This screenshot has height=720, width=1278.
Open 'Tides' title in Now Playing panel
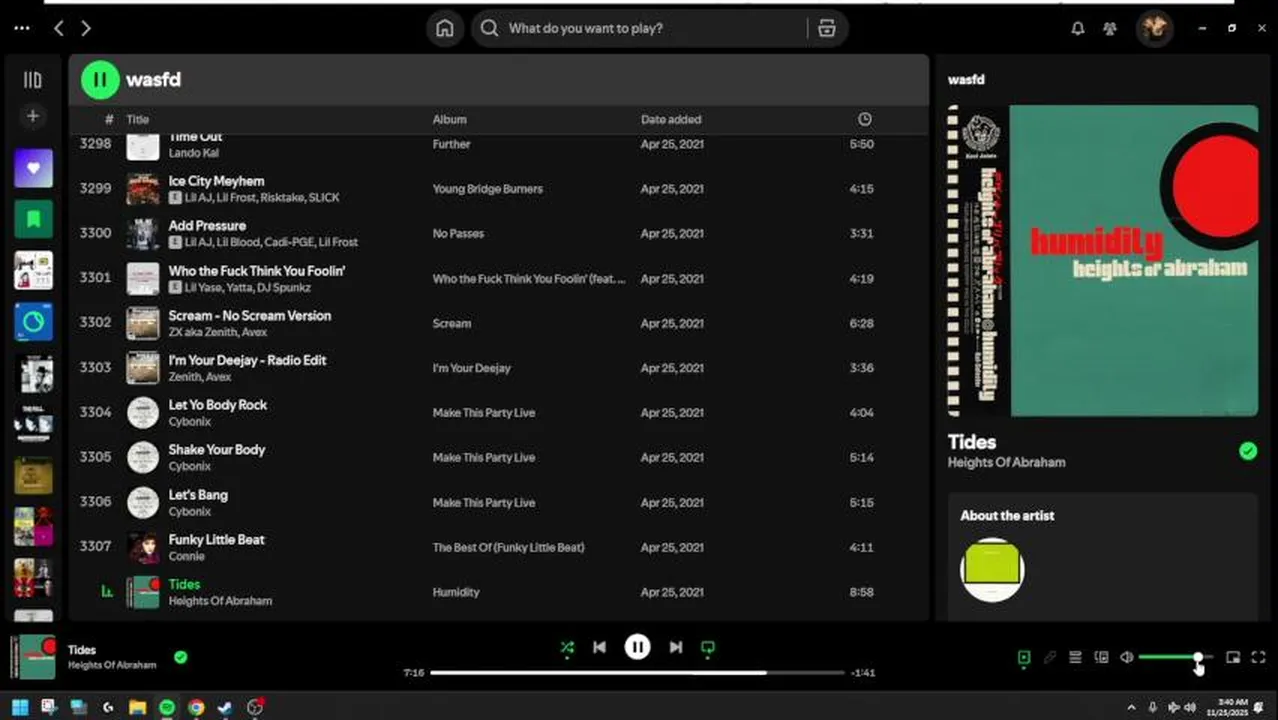pyautogui.click(x=972, y=442)
